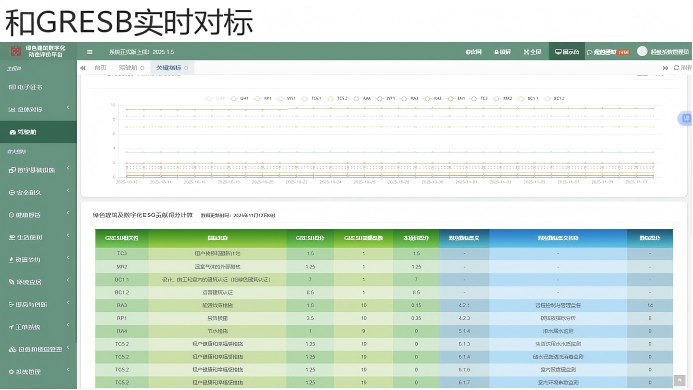Click the BC1.1 row code cell
The image size is (693, 390).
coord(122,279)
